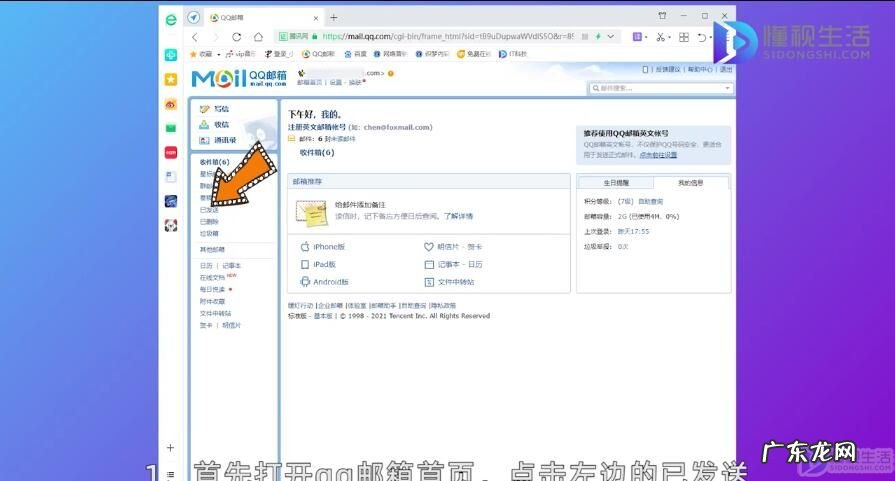
Task: Switch to the 生日提醒 tab
Action: (616, 183)
